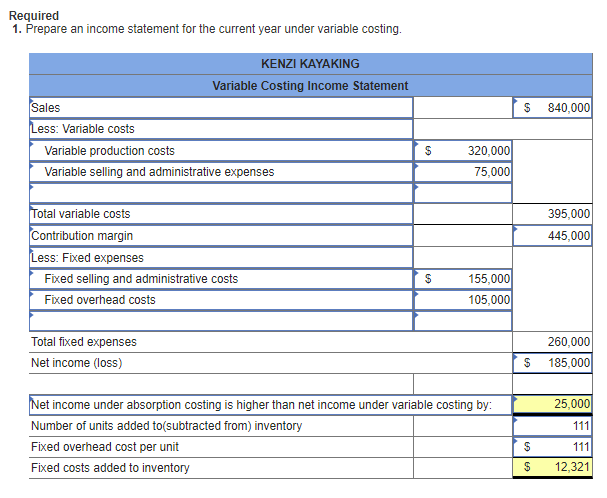The width and height of the screenshot is (607, 498).
Task: Select the Fixed overhead costs cell
Action: (221, 300)
